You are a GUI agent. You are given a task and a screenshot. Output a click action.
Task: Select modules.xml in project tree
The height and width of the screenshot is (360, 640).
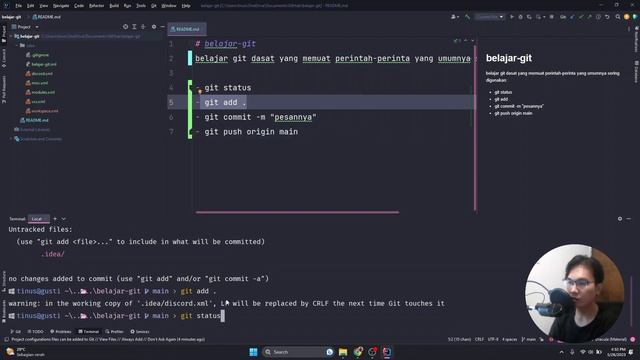click(x=40, y=92)
